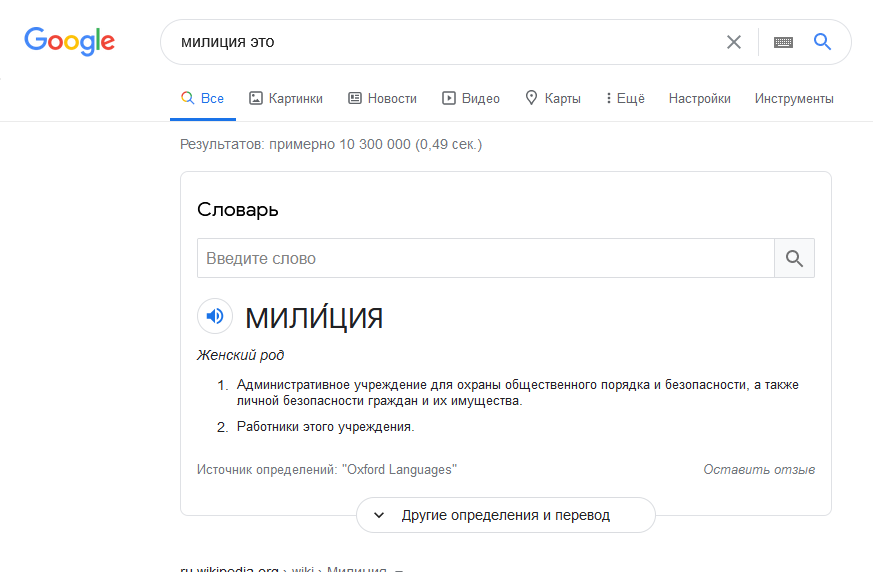
Task: Play pronunciation of милиция
Action: 215,317
